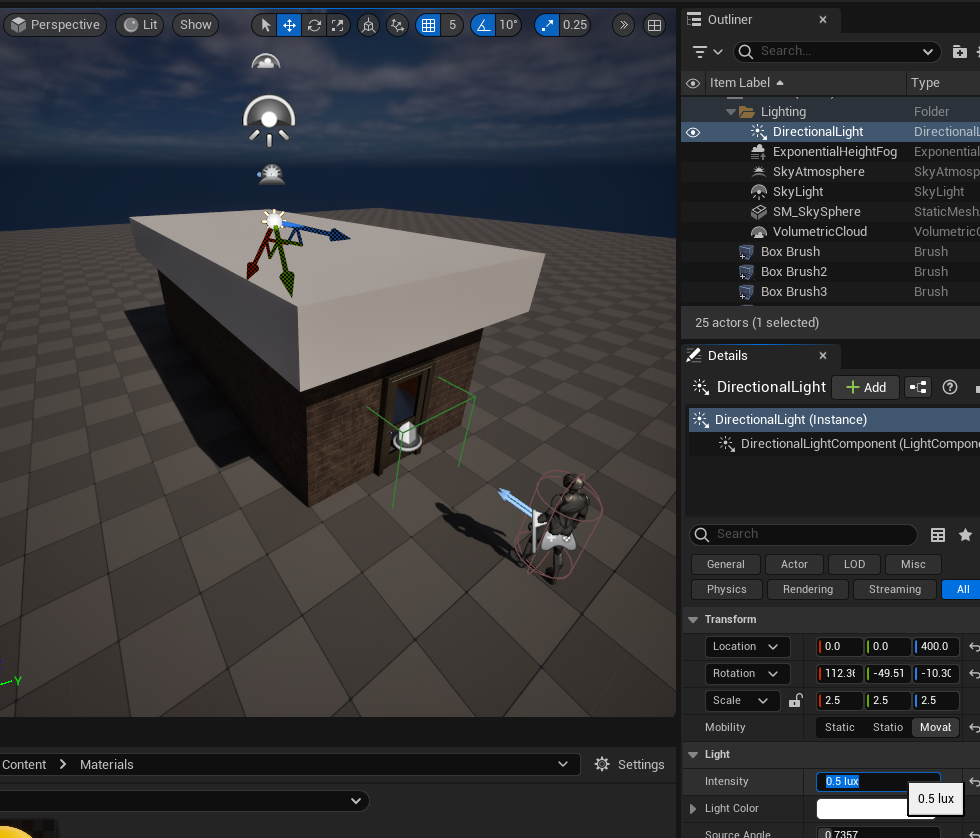Add a component with Add button
Image resolution: width=980 pixels, height=838 pixels.
[x=865, y=387]
